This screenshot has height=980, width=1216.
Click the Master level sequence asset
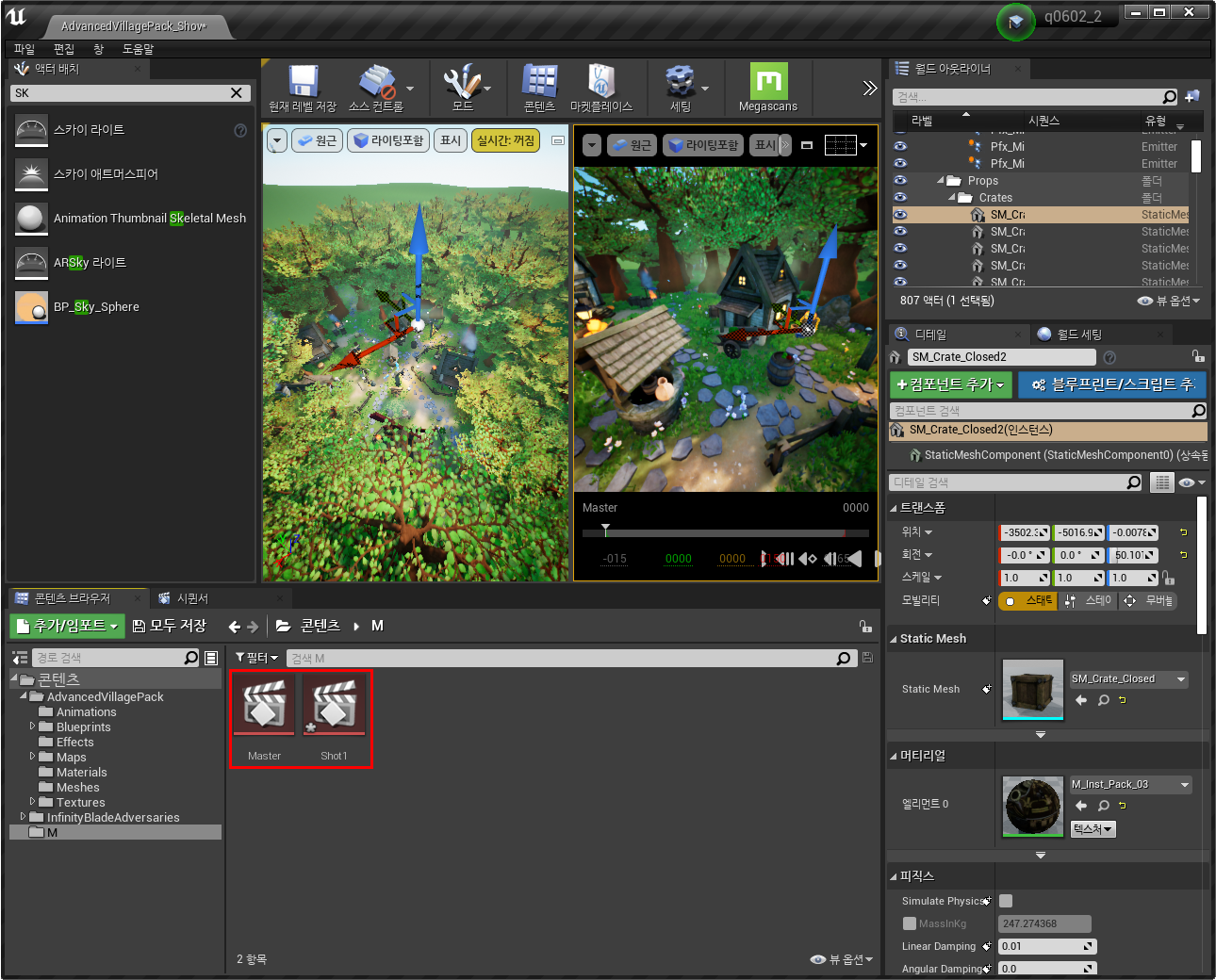click(264, 716)
